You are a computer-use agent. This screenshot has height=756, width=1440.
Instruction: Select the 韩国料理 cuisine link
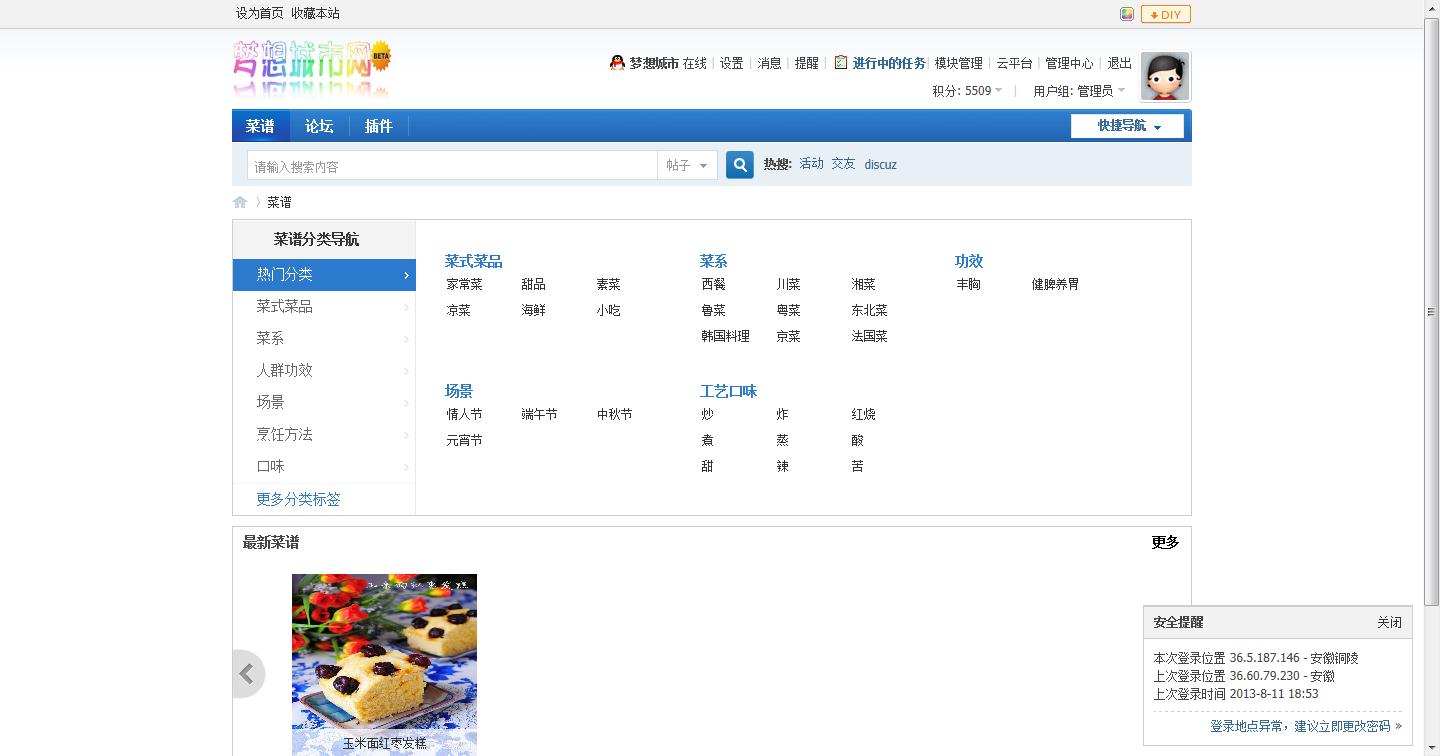725,336
